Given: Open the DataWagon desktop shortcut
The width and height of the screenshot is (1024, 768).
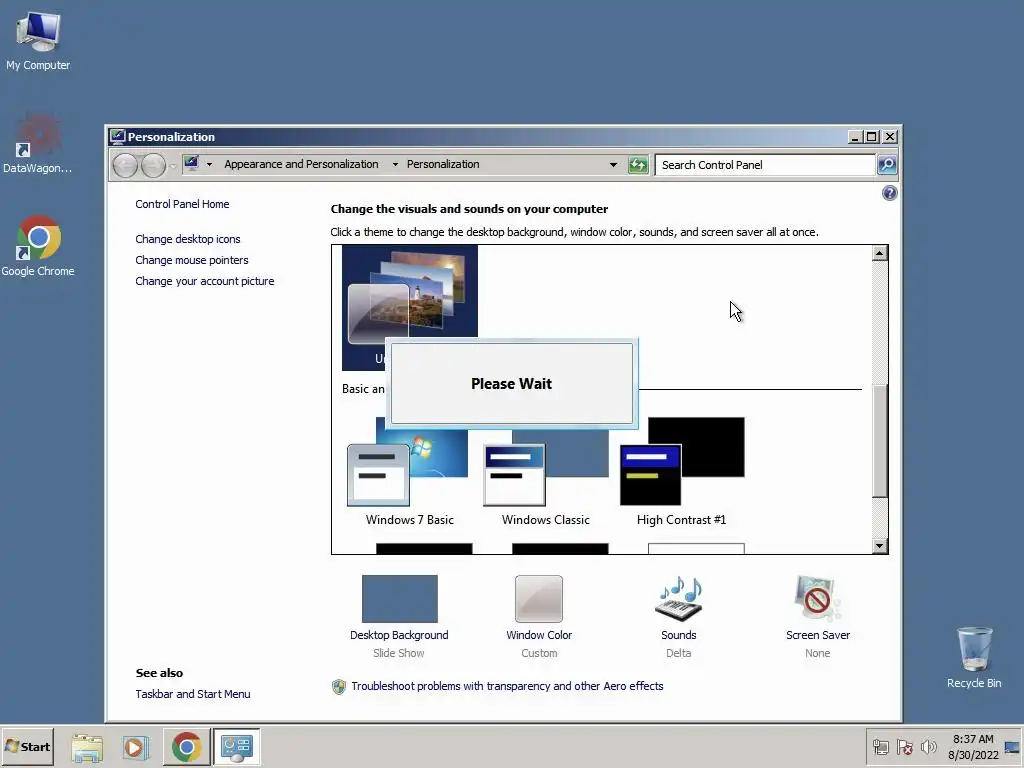Looking at the screenshot, I should coord(37,144).
